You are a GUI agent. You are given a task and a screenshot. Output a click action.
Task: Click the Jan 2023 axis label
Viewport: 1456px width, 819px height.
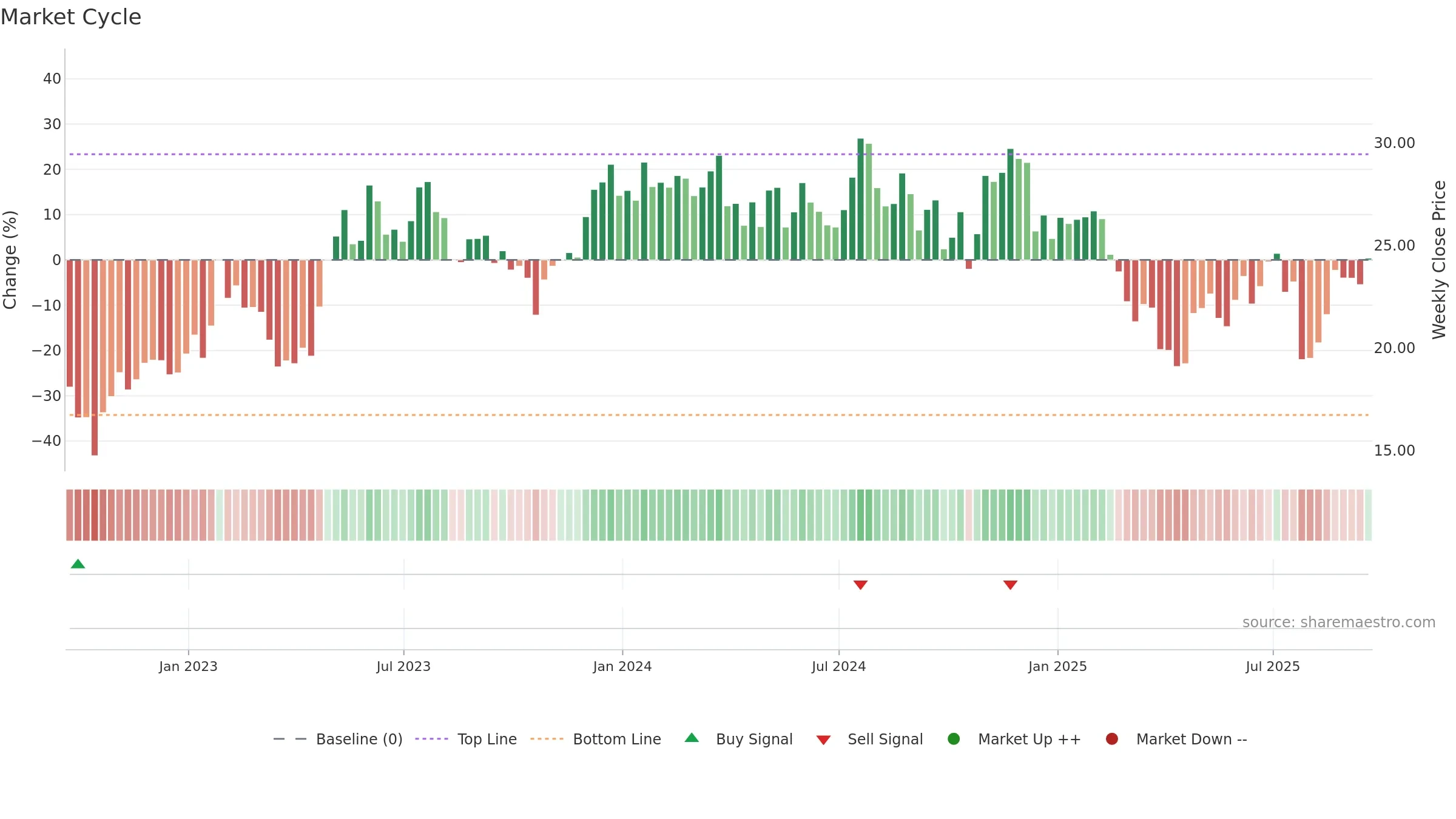pyautogui.click(x=188, y=667)
